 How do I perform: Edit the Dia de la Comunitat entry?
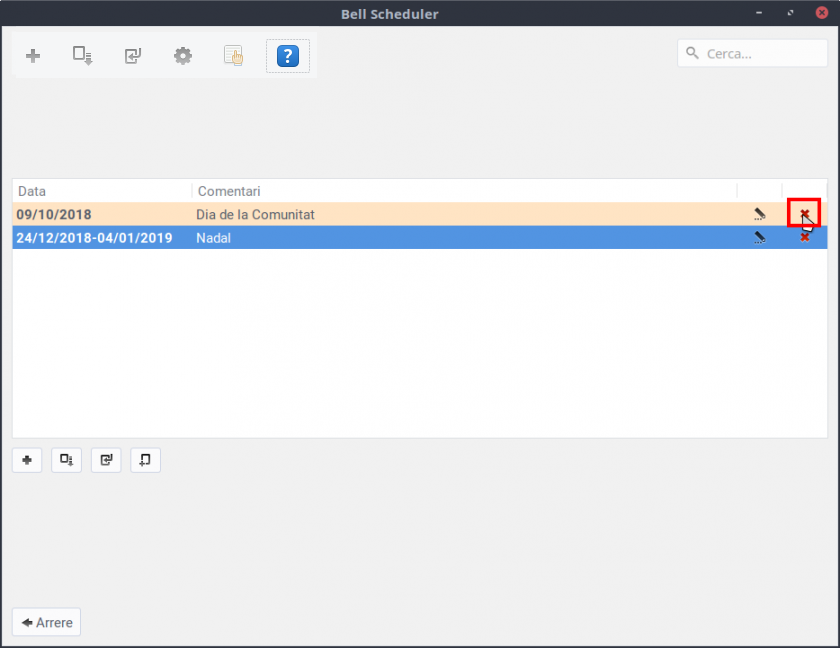coord(760,214)
